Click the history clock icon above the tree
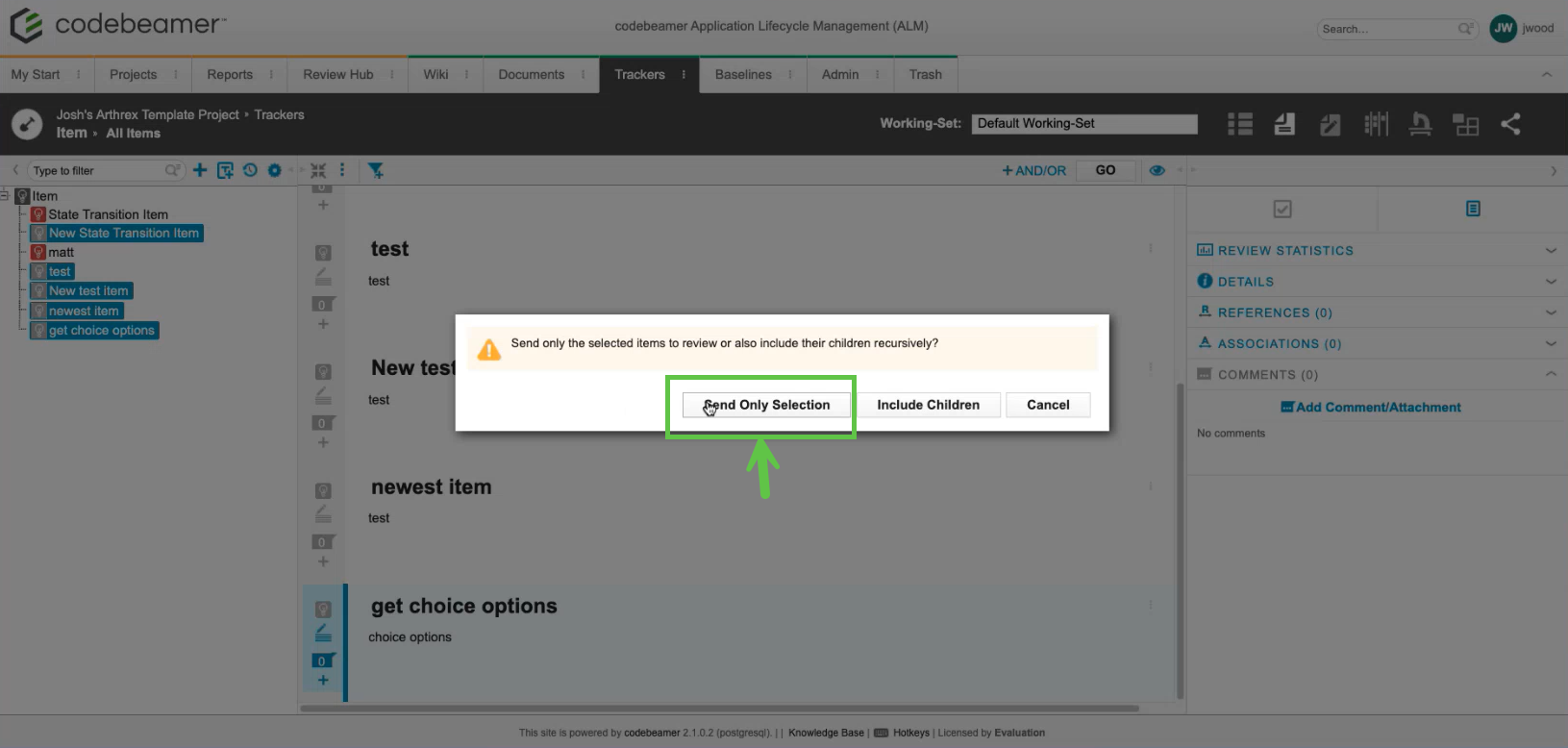Image resolution: width=1568 pixels, height=748 pixels. tap(250, 170)
